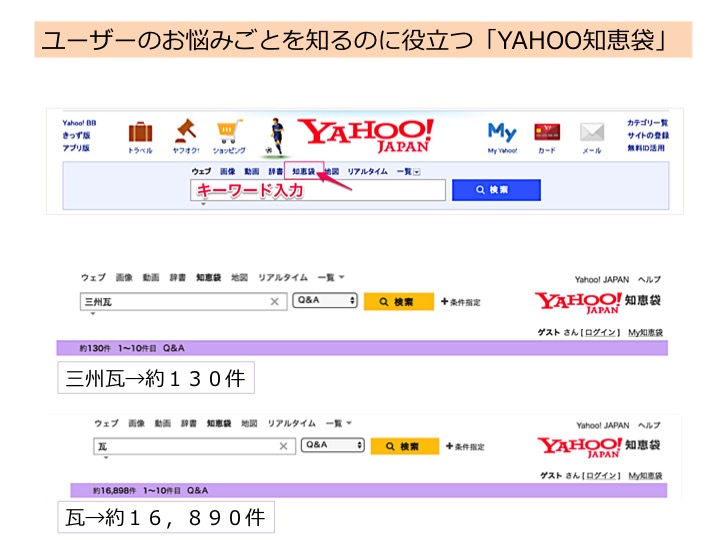Open +条件指定 next to the 三州瓦 search

[x=461, y=302]
